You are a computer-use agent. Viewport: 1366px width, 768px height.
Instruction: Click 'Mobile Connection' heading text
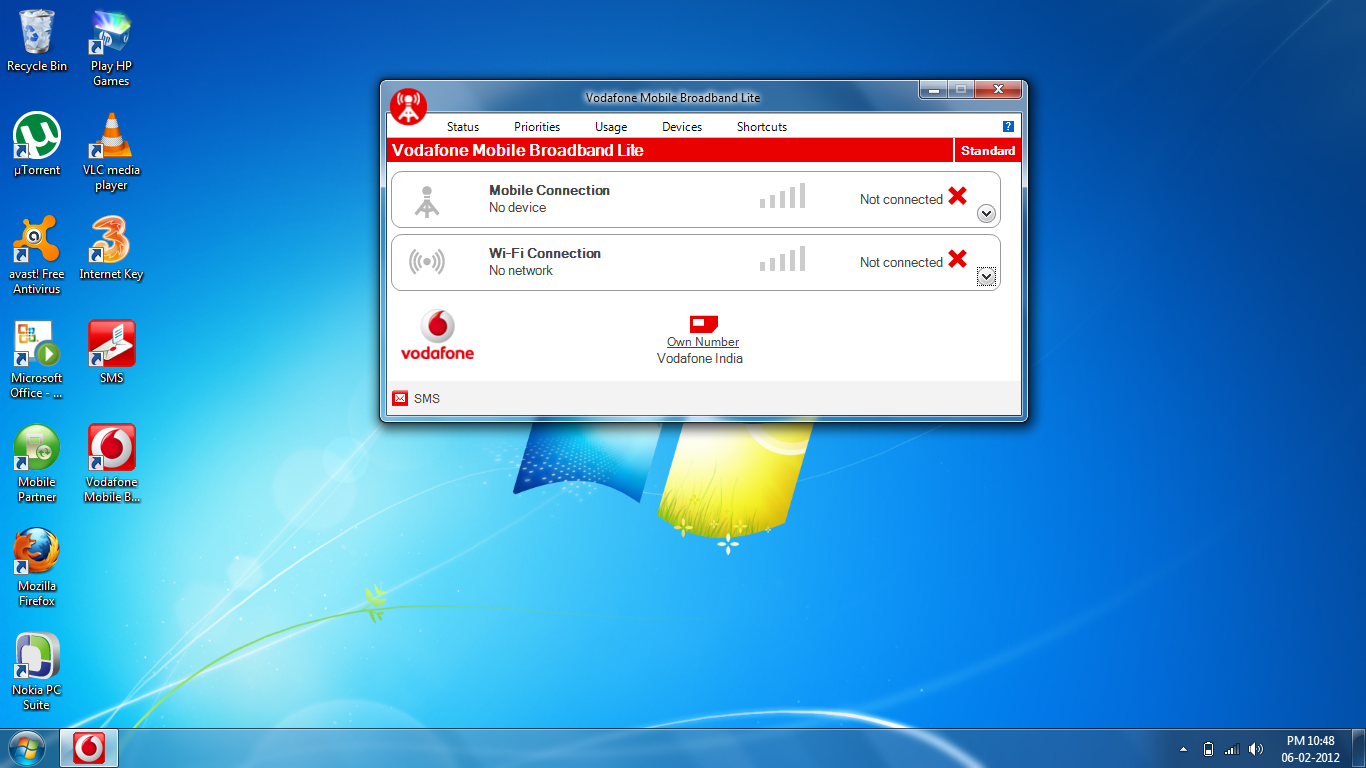pyautogui.click(x=549, y=190)
